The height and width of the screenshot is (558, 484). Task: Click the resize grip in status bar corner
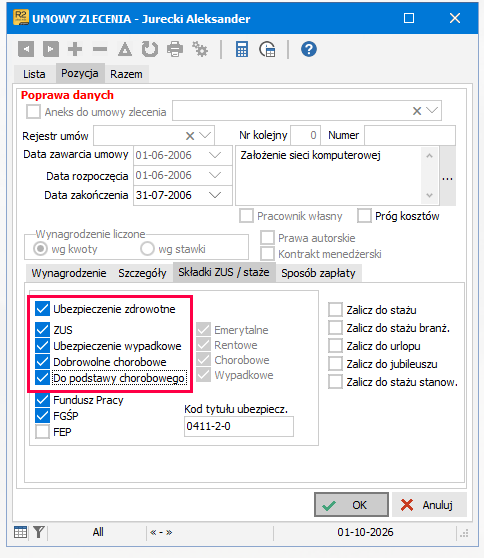click(464, 533)
